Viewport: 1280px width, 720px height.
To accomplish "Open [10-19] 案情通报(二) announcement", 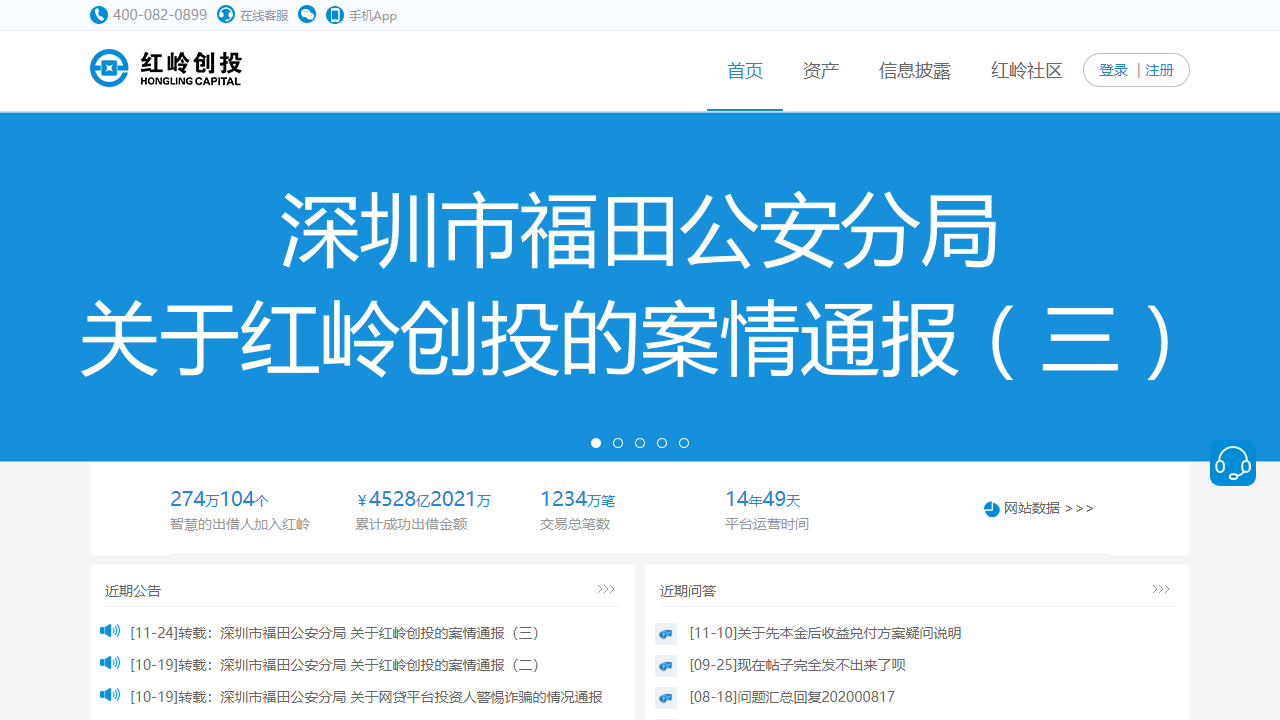I will click(335, 665).
